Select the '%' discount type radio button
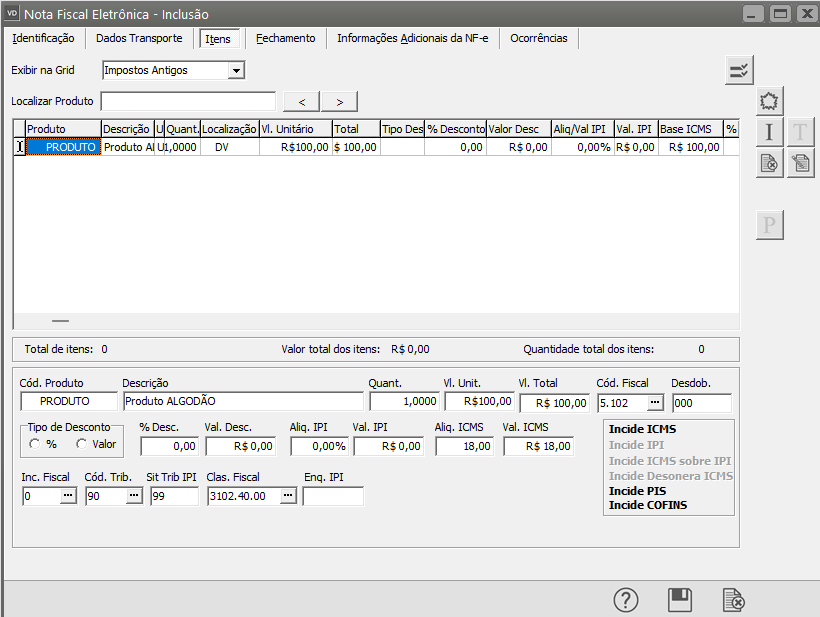 click(36, 444)
